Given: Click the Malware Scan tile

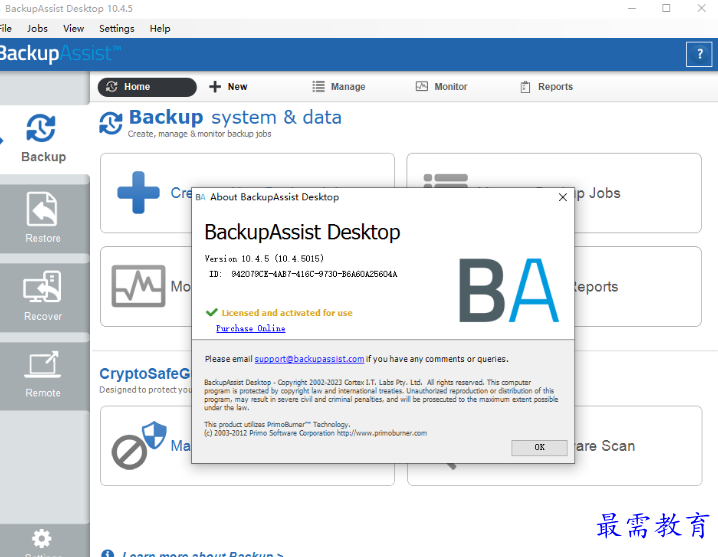Looking at the screenshot, I should click(637, 445).
